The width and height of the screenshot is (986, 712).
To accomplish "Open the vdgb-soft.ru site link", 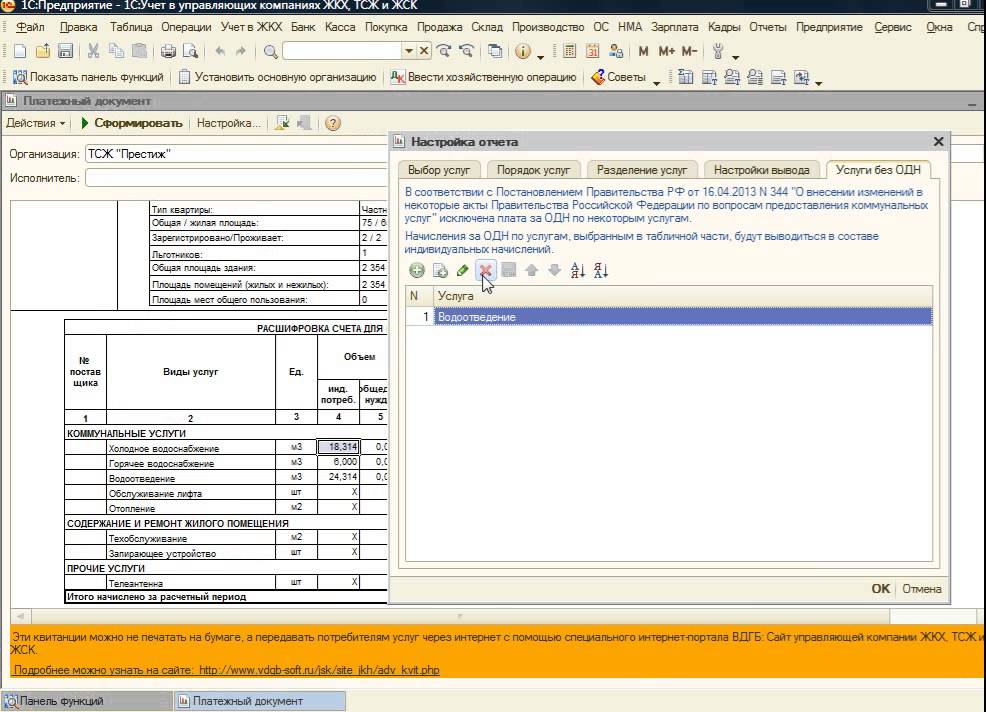I will pos(319,670).
